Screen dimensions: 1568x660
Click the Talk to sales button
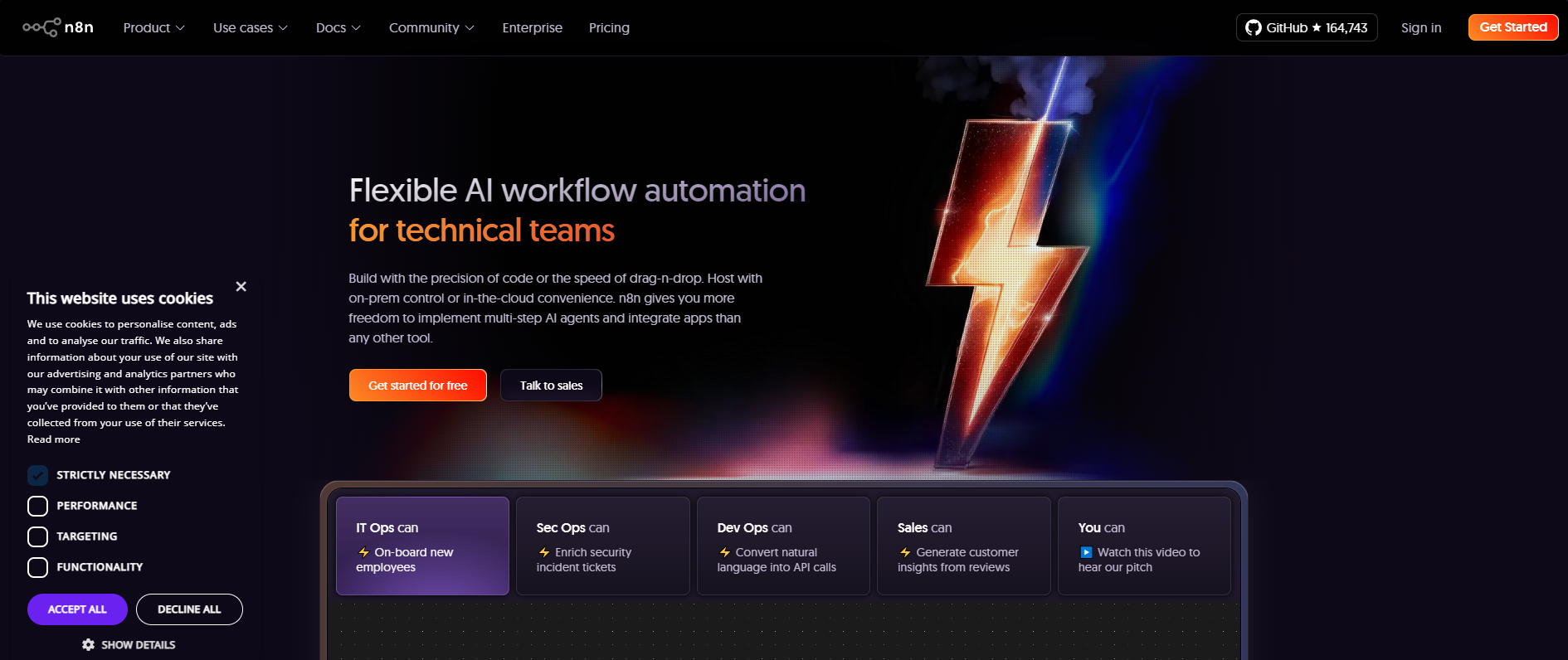[x=551, y=386]
